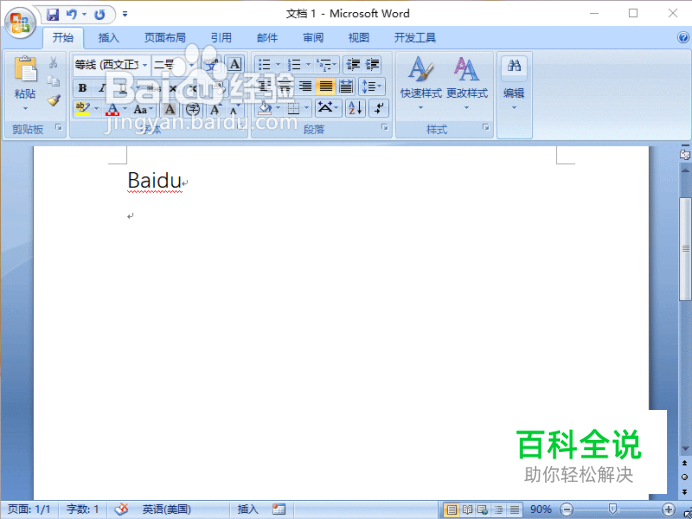Switch to the 插入 tab
Image resolution: width=692 pixels, height=519 pixels.
tap(109, 38)
